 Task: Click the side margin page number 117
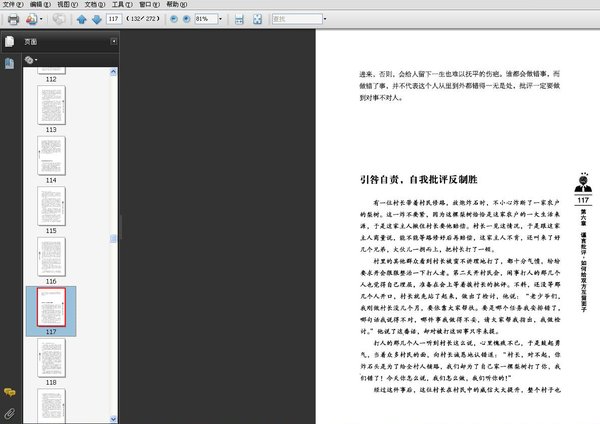click(x=583, y=200)
